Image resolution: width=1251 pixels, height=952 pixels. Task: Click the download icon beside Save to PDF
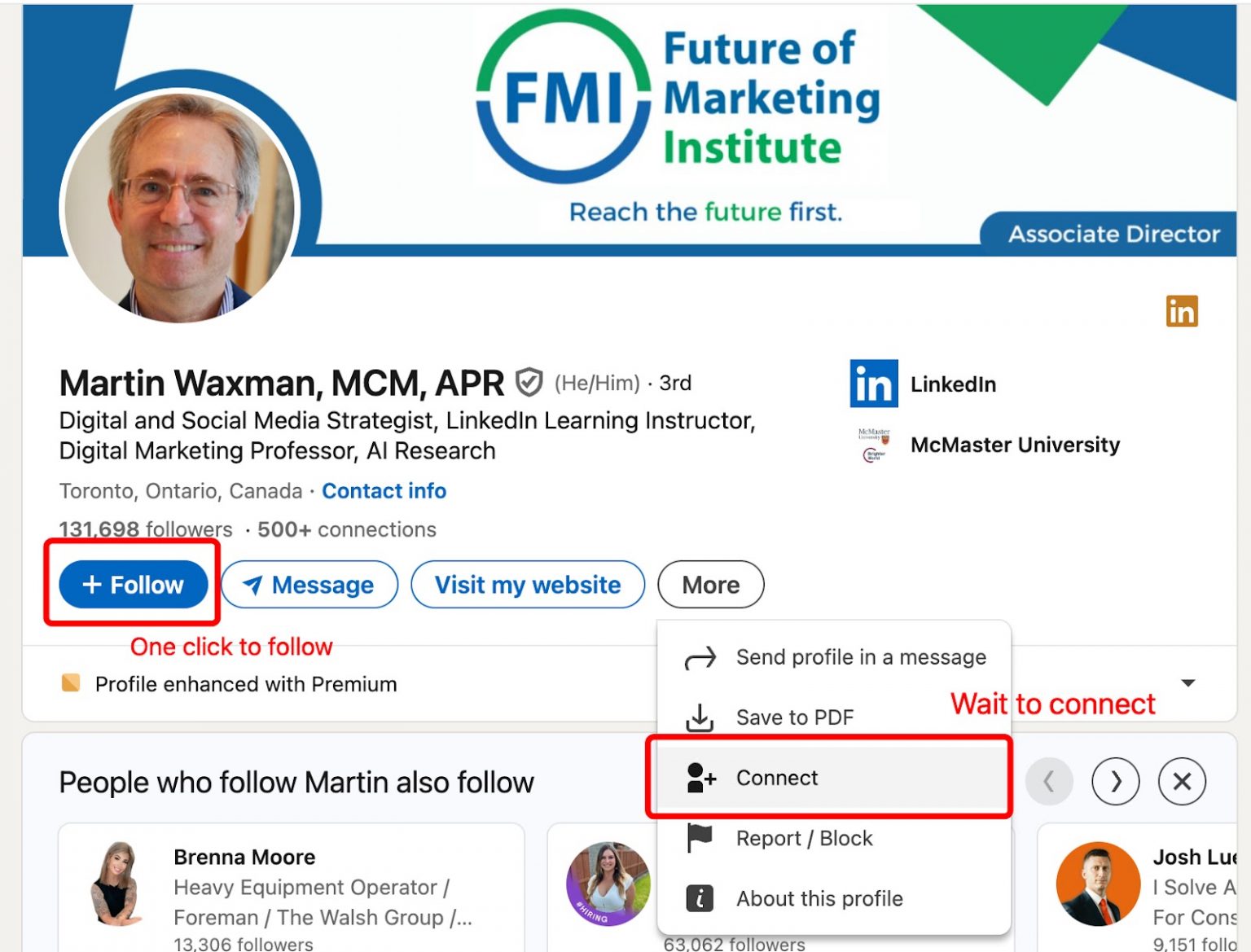(698, 717)
